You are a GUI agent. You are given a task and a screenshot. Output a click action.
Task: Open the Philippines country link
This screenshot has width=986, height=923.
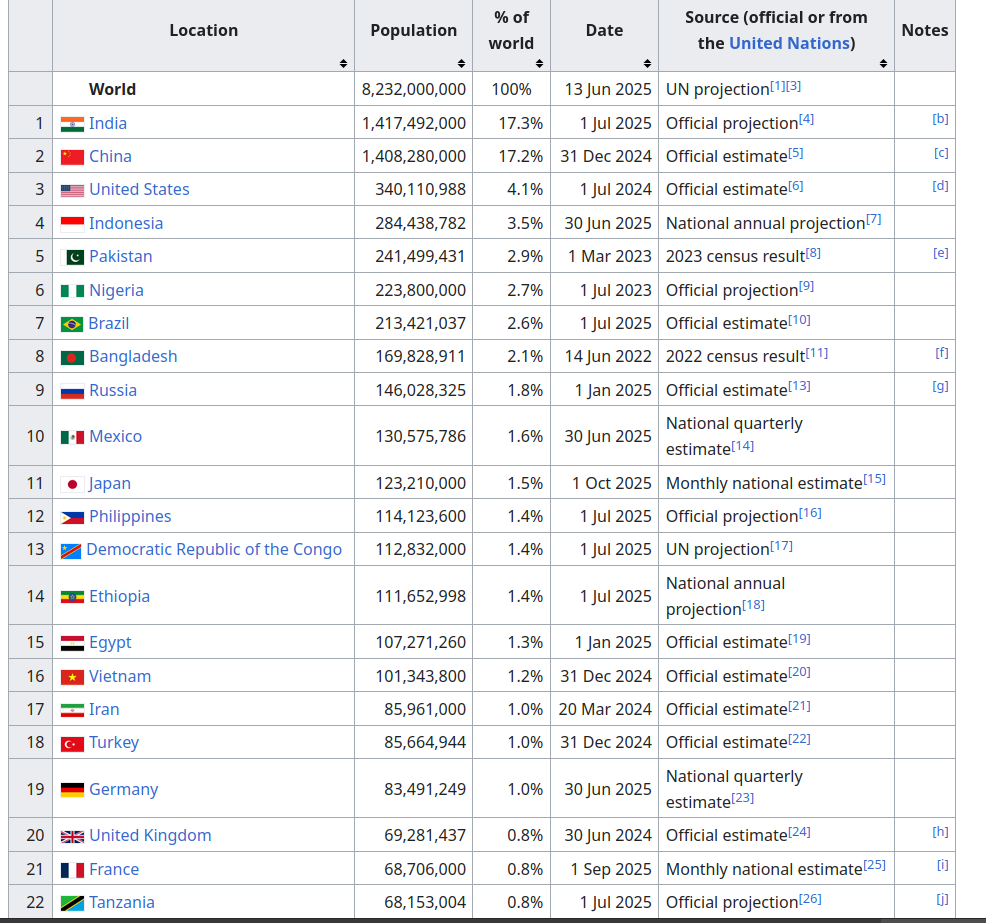pyautogui.click(x=130, y=516)
